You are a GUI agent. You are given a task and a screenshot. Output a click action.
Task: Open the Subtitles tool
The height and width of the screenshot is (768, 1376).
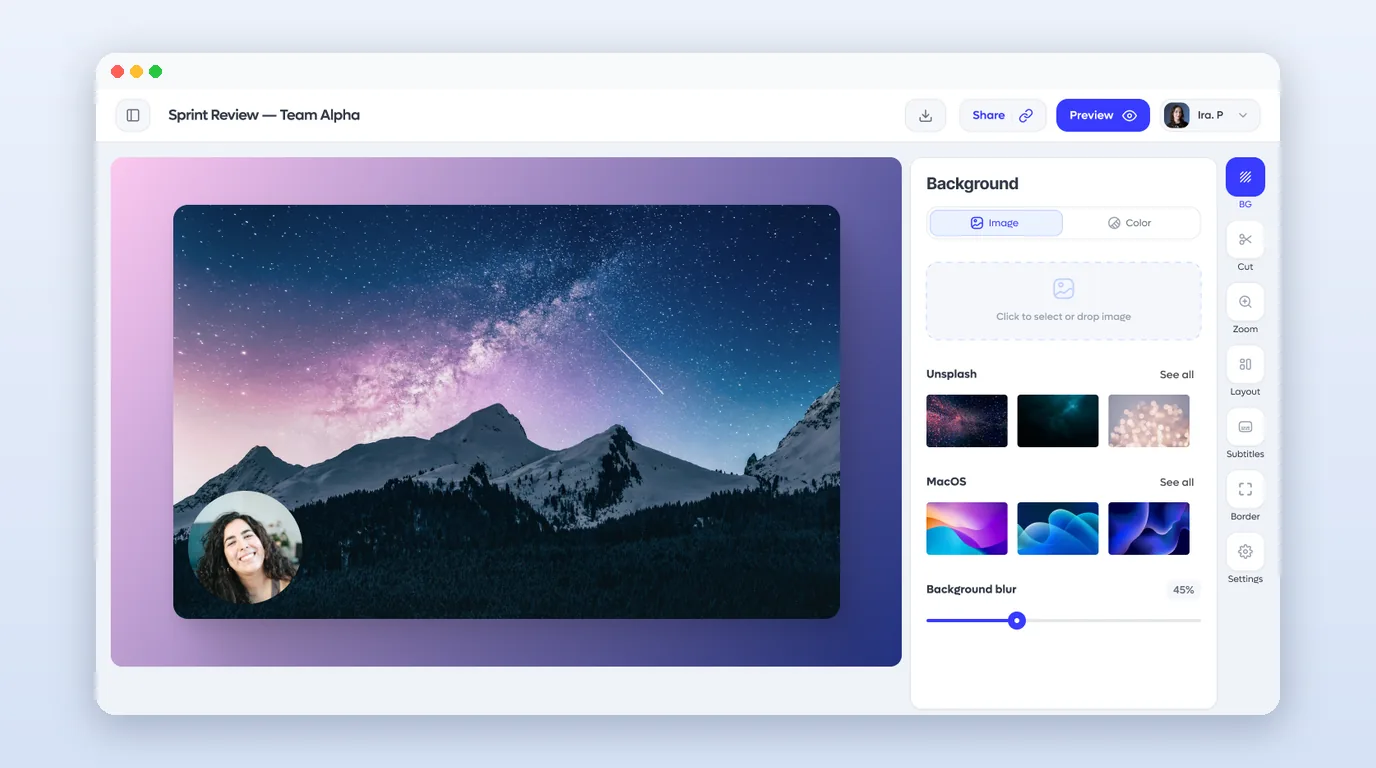[x=1245, y=427]
